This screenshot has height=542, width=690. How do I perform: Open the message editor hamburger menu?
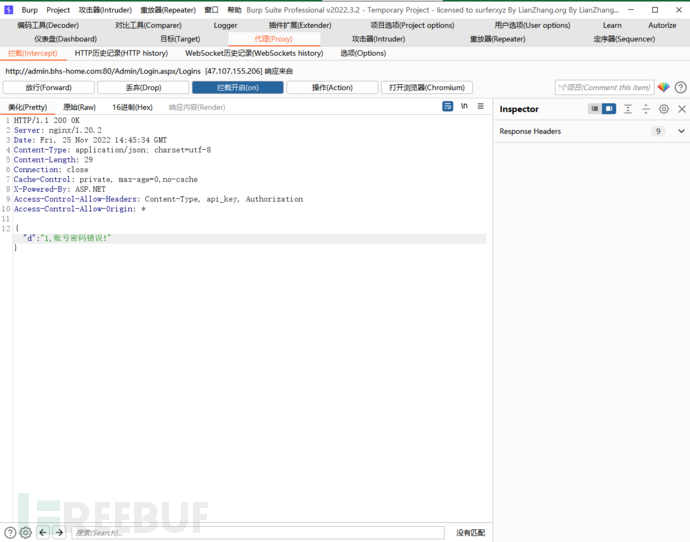[x=481, y=106]
